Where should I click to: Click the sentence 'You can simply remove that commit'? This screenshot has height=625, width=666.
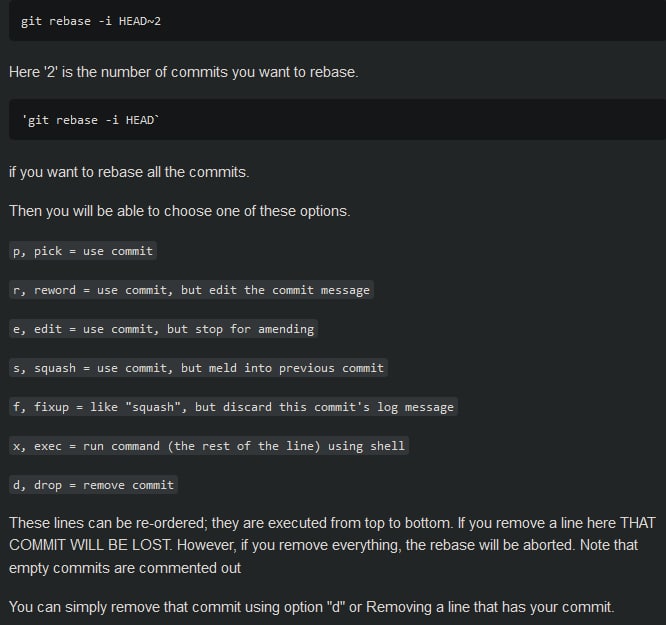312,607
